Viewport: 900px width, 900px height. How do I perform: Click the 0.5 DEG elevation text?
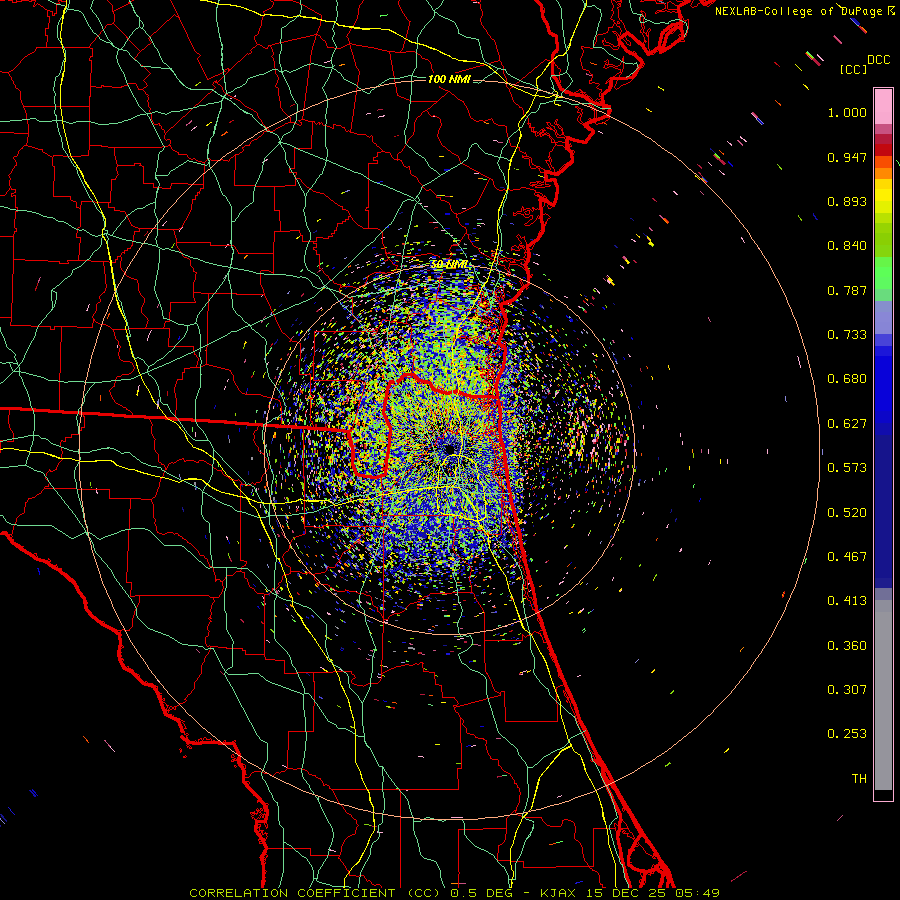click(481, 893)
